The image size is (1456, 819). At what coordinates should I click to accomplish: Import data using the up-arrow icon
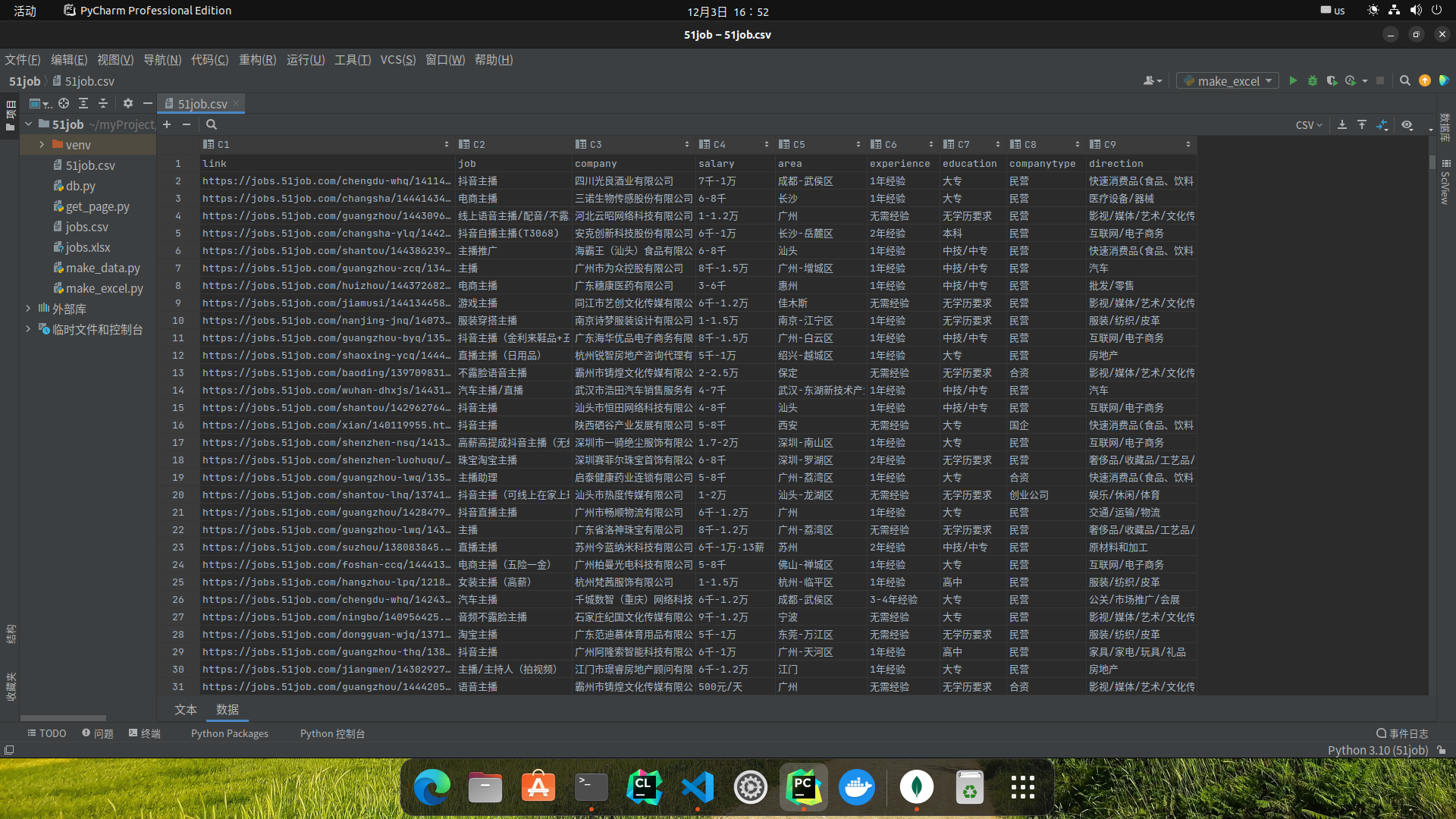click(1362, 125)
